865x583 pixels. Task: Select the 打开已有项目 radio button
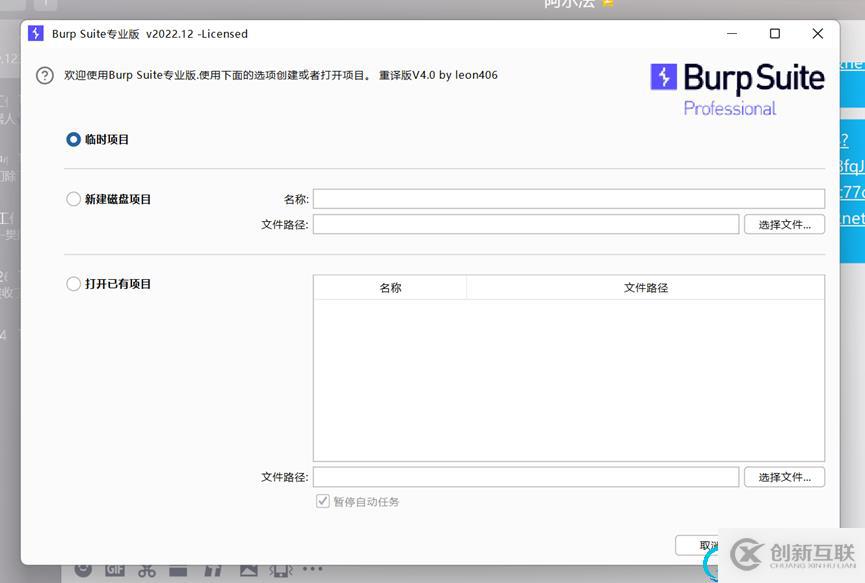point(73,284)
